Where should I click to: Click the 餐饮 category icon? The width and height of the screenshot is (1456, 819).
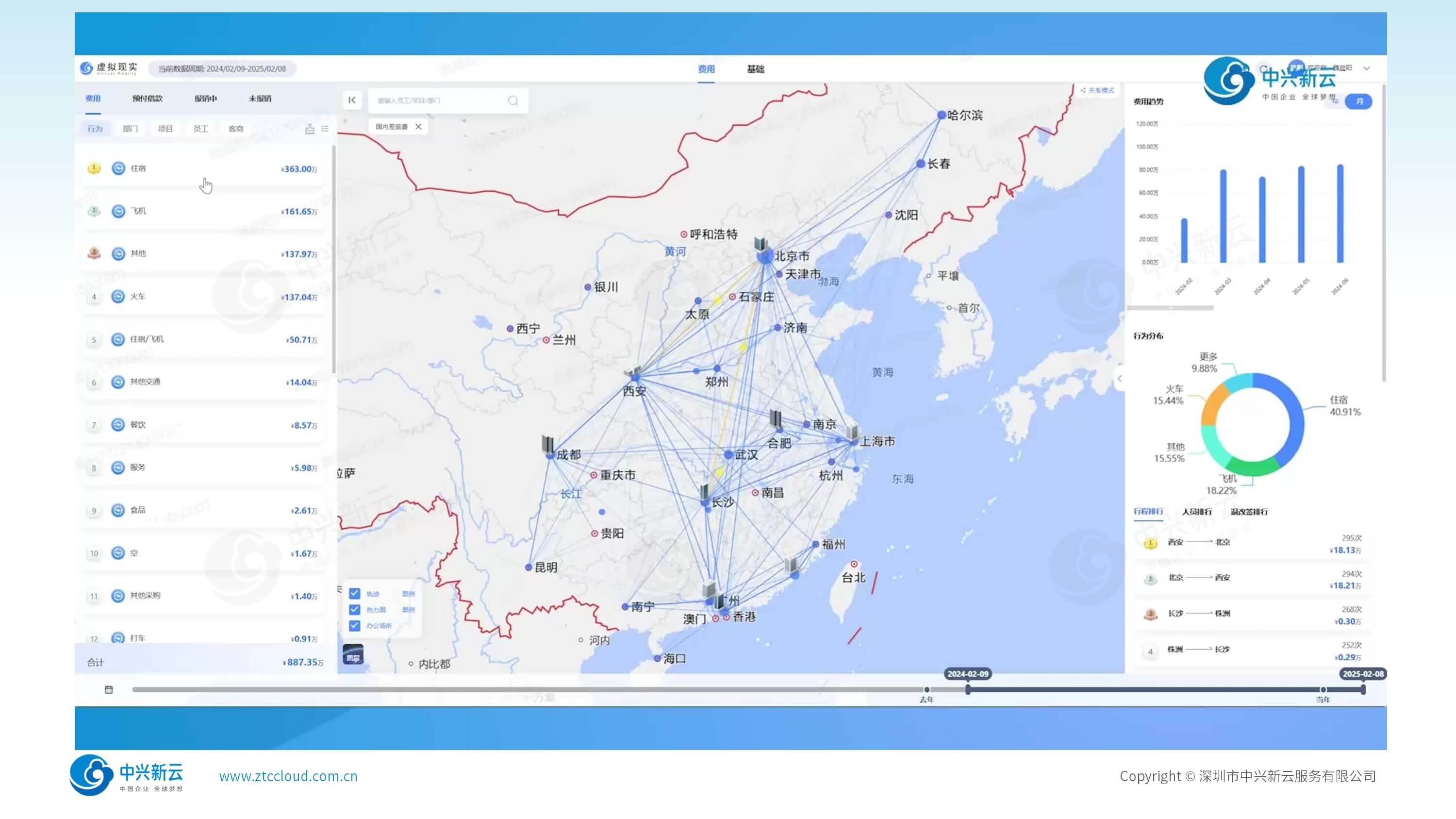pyautogui.click(x=117, y=424)
